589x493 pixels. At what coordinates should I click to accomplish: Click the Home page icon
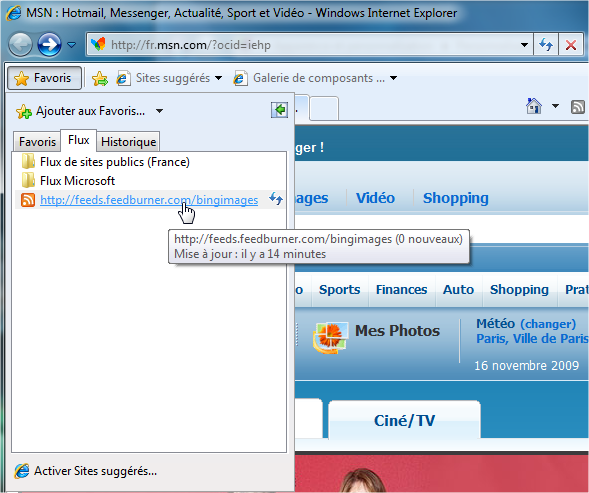pos(534,106)
